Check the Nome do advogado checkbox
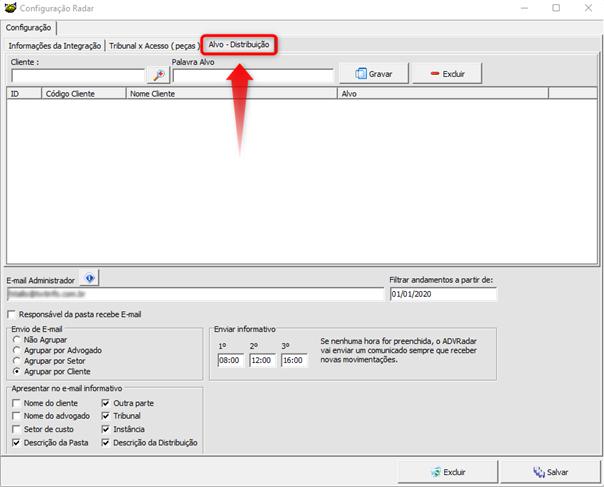The width and height of the screenshot is (604, 487). tap(16, 416)
